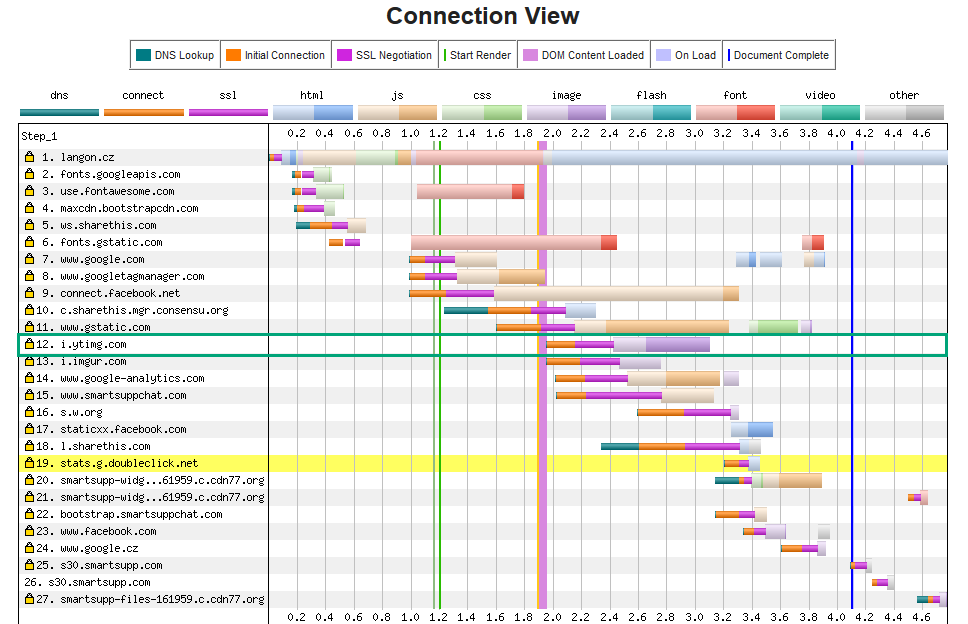This screenshot has width=968, height=624.
Task: Click the flash color key bar
Action: 651,112
